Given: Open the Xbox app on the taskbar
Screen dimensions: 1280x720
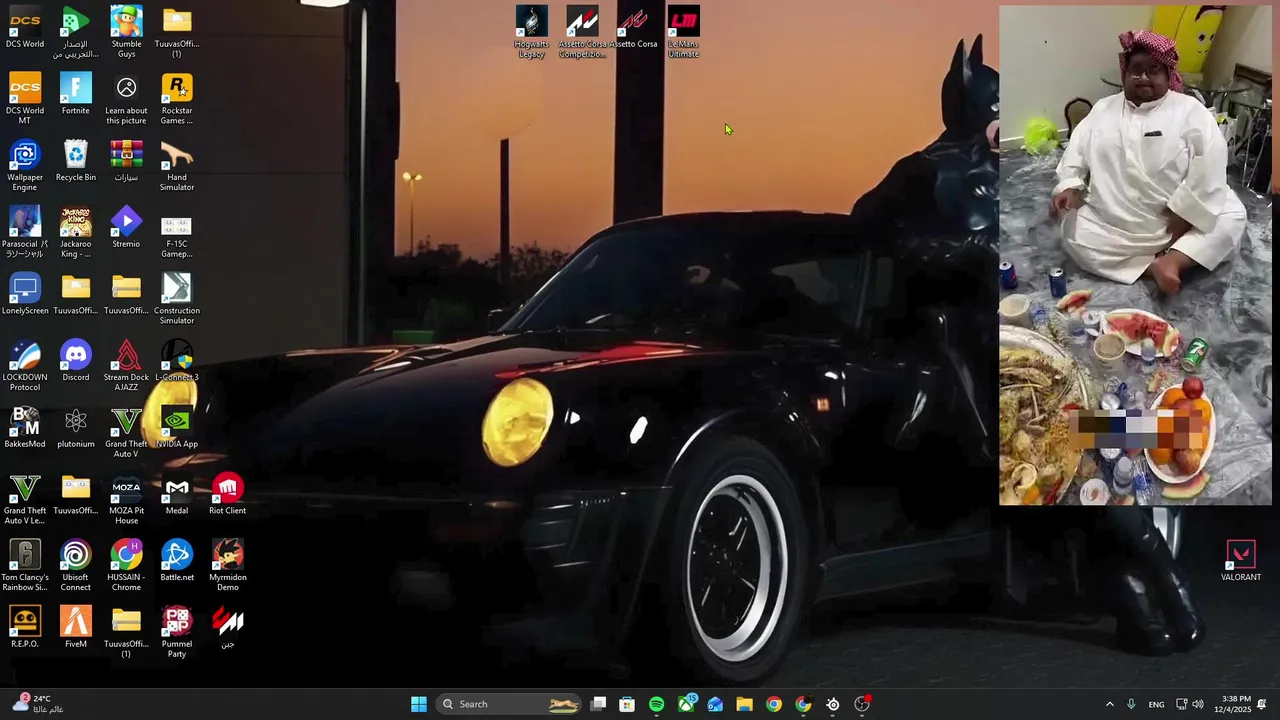Looking at the screenshot, I should pyautogui.click(x=686, y=704).
